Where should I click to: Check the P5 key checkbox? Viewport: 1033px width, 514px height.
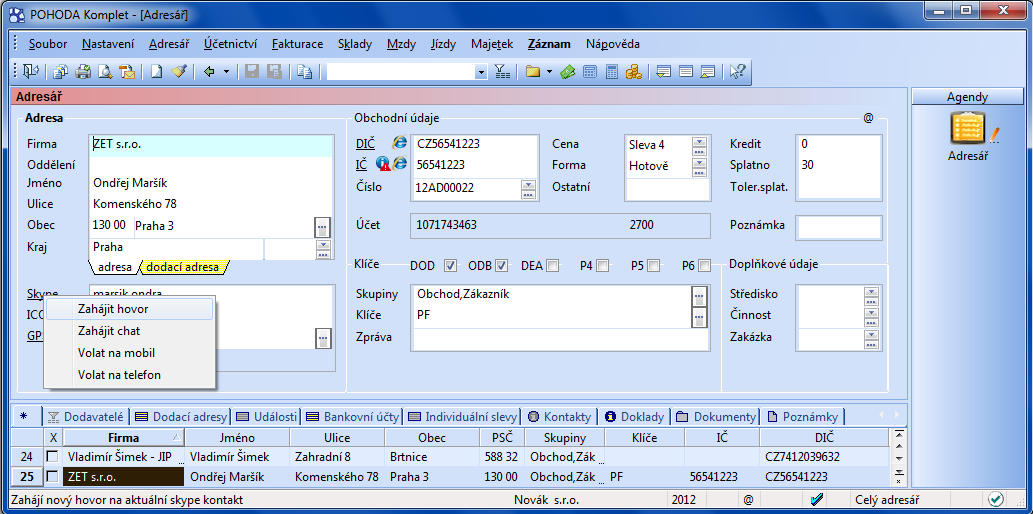tap(653, 266)
